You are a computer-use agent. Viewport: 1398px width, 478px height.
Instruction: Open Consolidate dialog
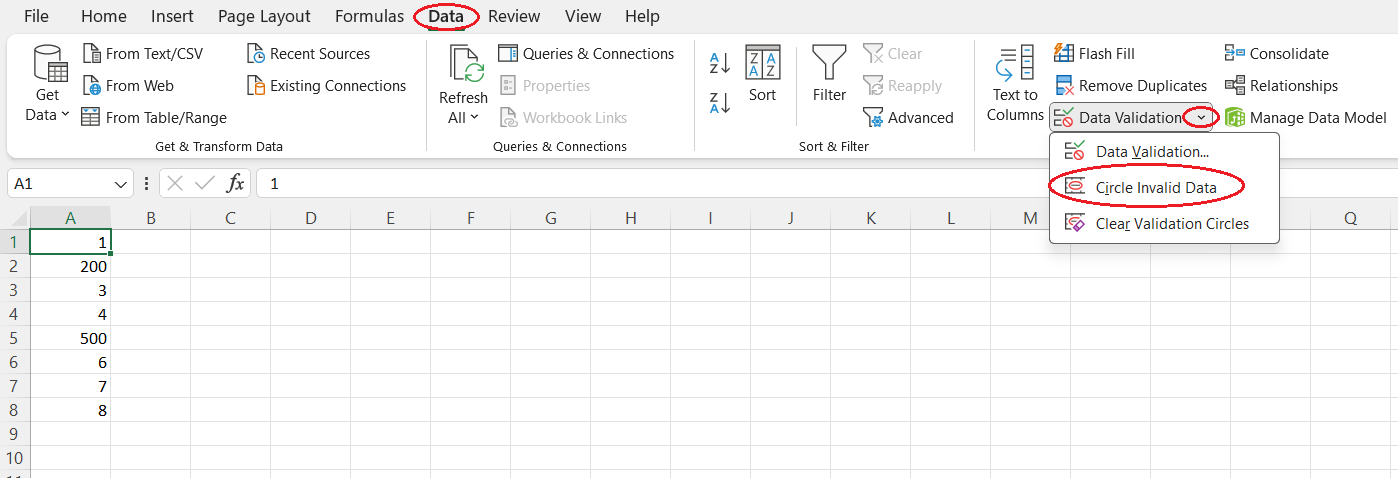(1276, 54)
